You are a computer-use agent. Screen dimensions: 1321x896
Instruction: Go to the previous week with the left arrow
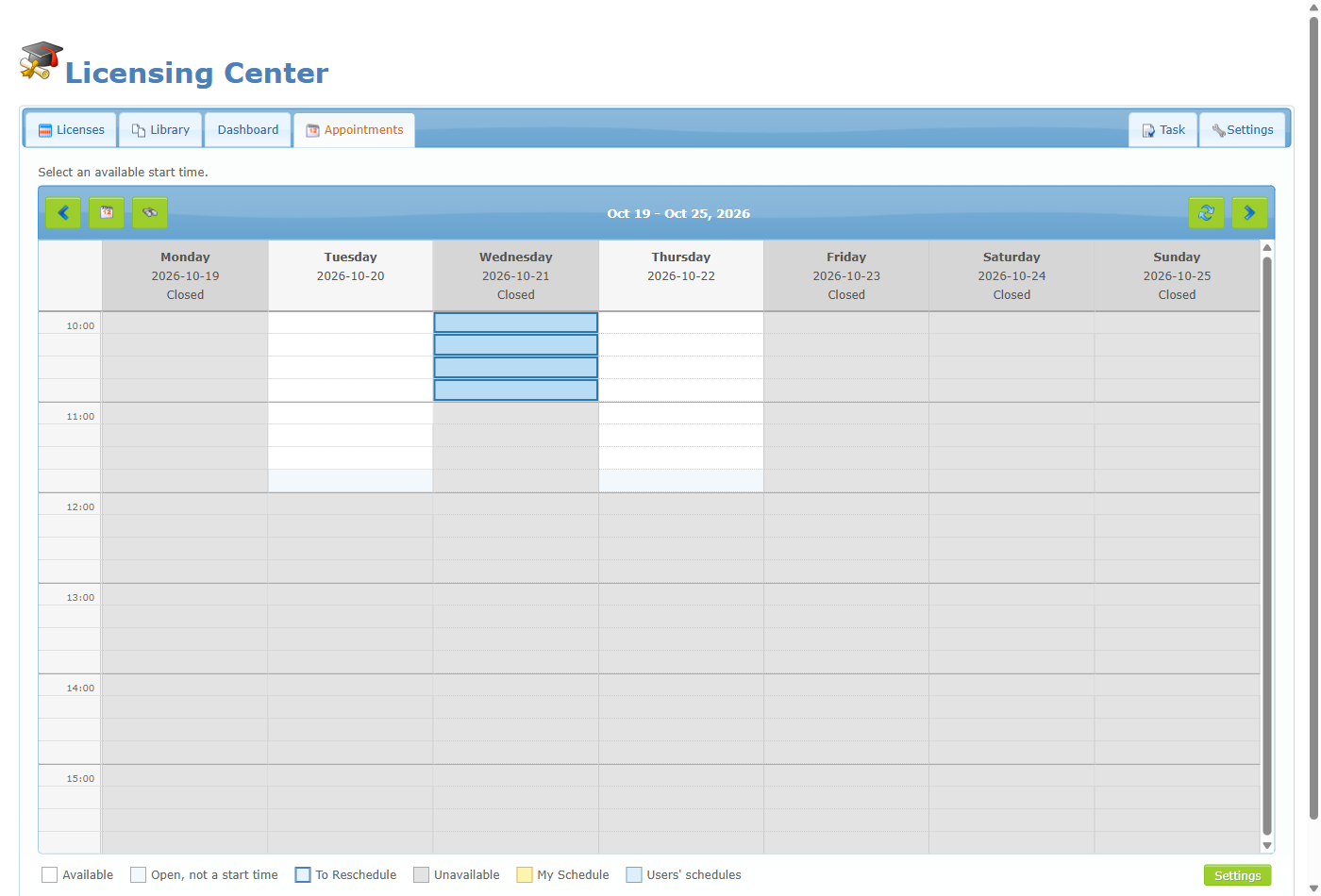pyautogui.click(x=63, y=213)
